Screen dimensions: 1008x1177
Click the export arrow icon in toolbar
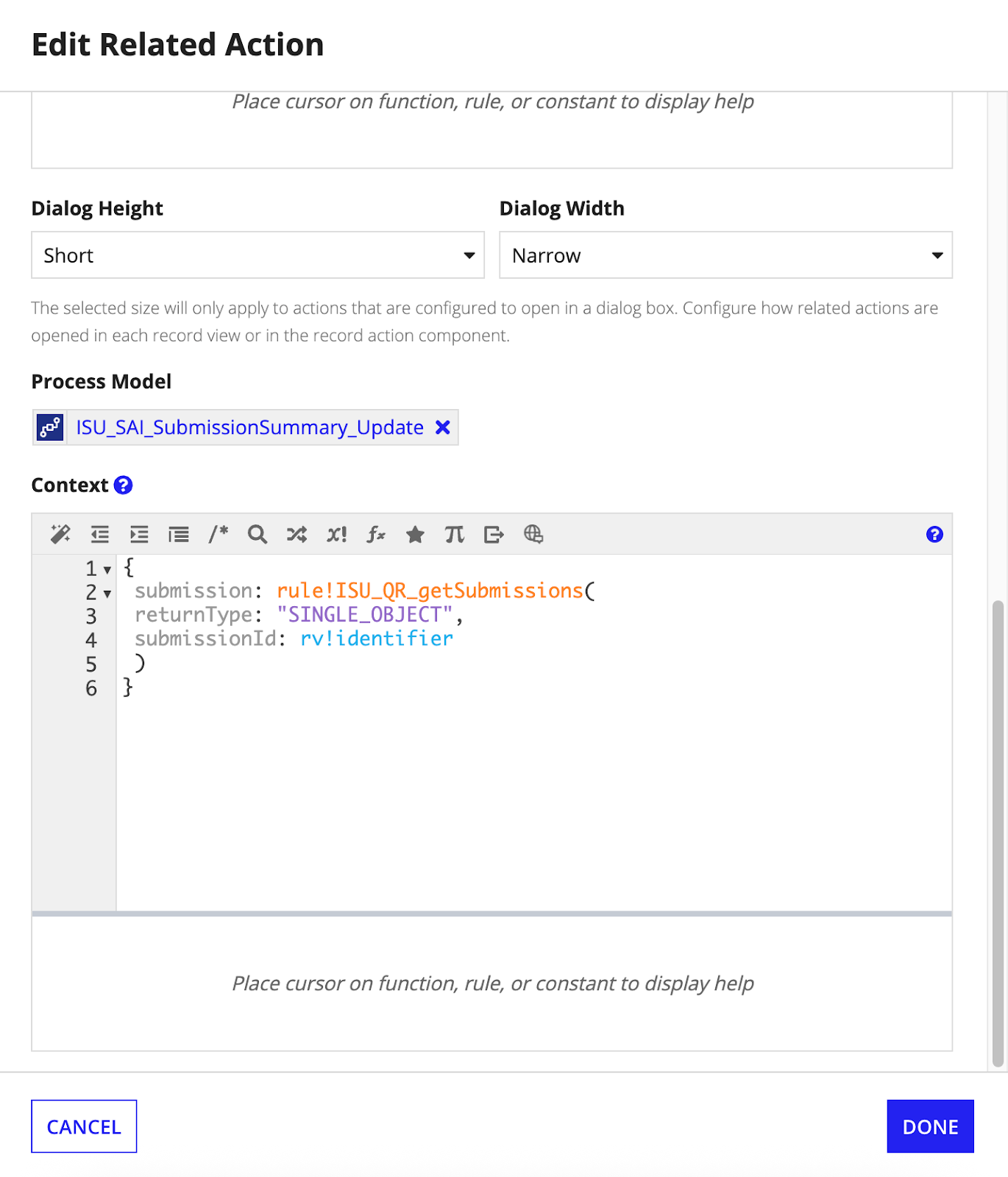point(494,534)
